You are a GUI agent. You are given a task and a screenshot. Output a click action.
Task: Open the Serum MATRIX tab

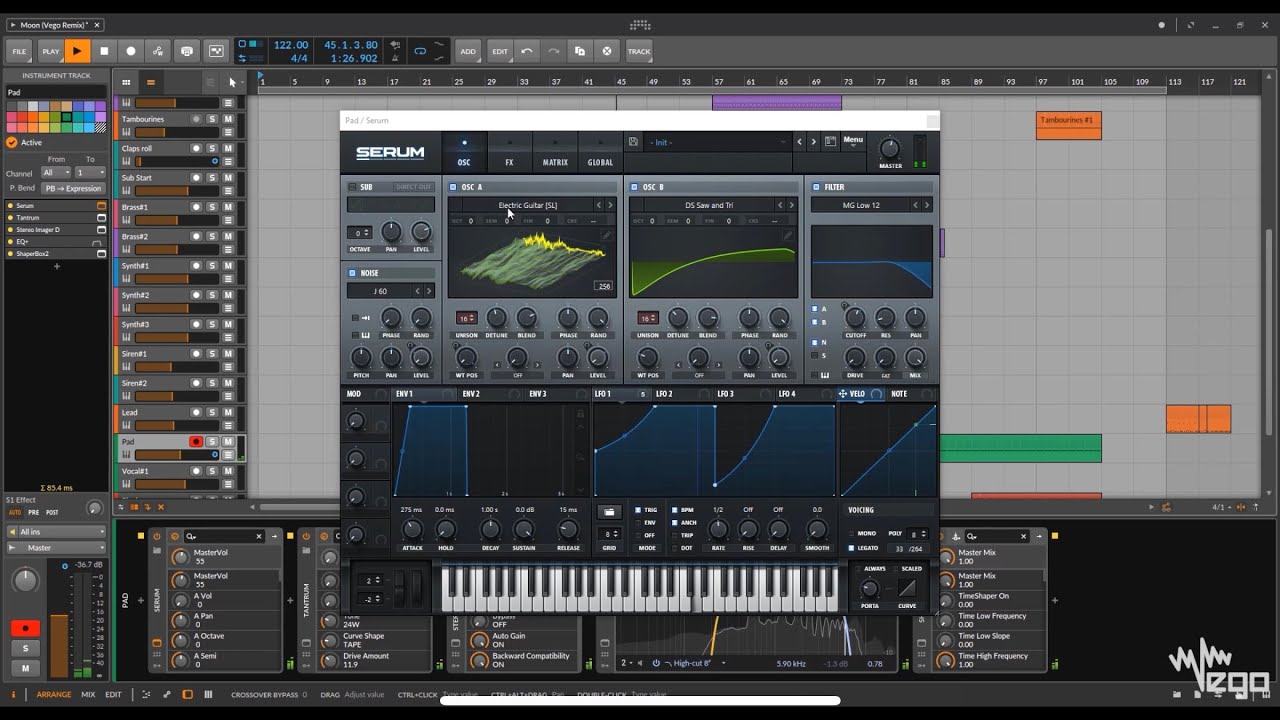coord(555,151)
